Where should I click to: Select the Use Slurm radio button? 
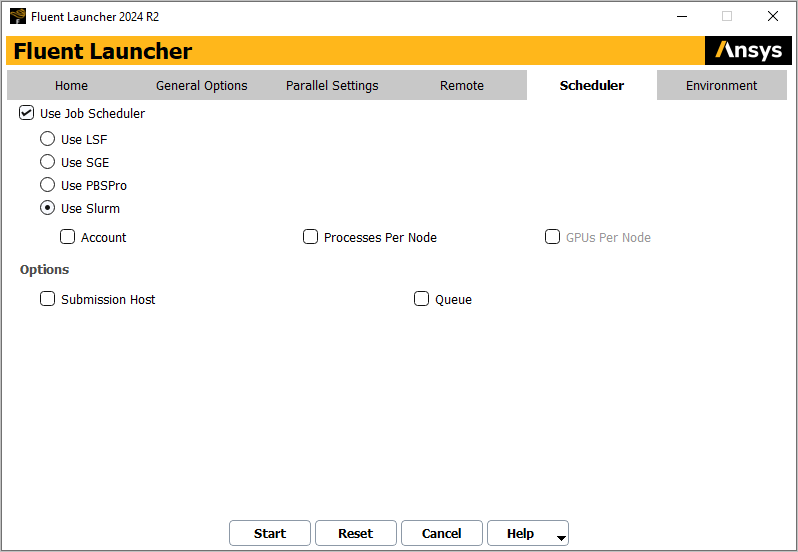coord(47,208)
